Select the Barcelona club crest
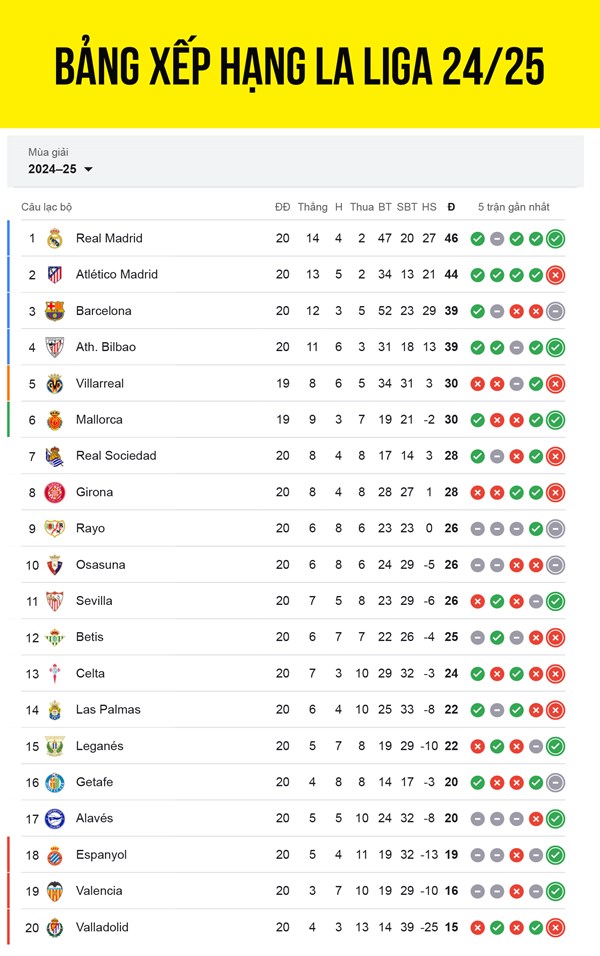Viewport: 600px width, 956px height. coord(55,311)
